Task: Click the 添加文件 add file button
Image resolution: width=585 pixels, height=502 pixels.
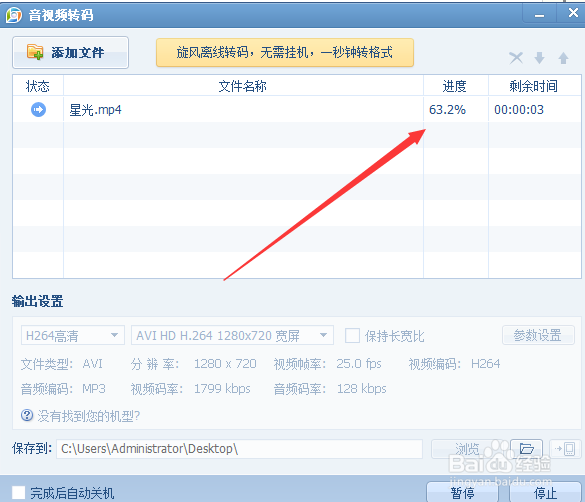Action: click(x=70, y=52)
